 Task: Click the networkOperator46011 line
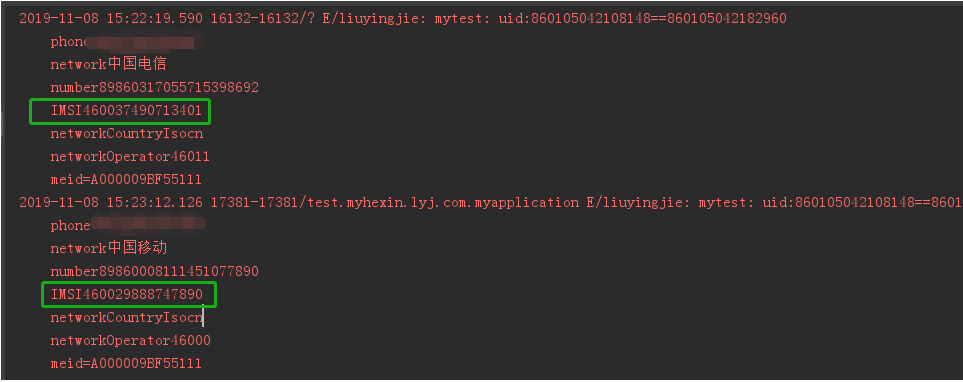click(x=130, y=157)
